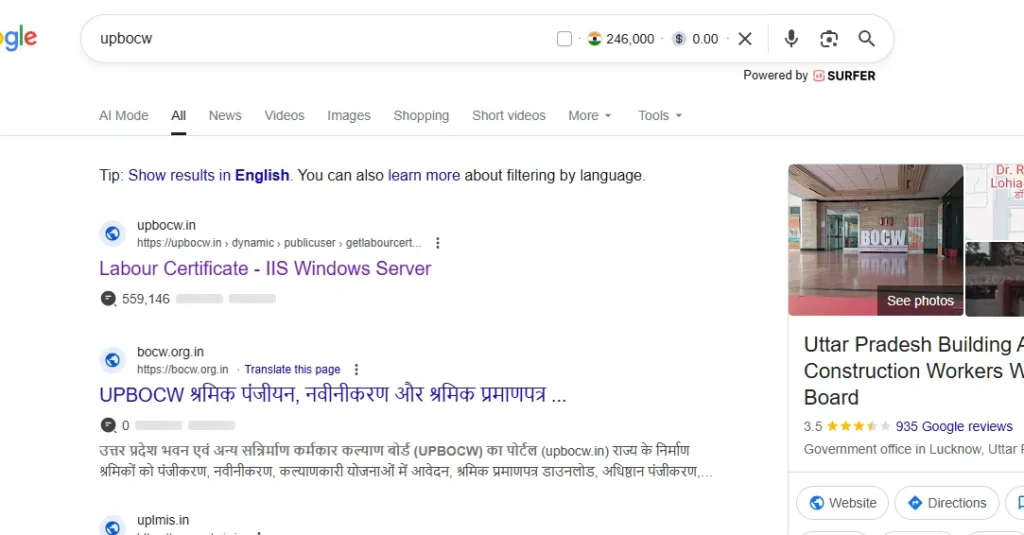This screenshot has width=1024, height=535.
Task: Open the Images tab
Action: point(349,116)
